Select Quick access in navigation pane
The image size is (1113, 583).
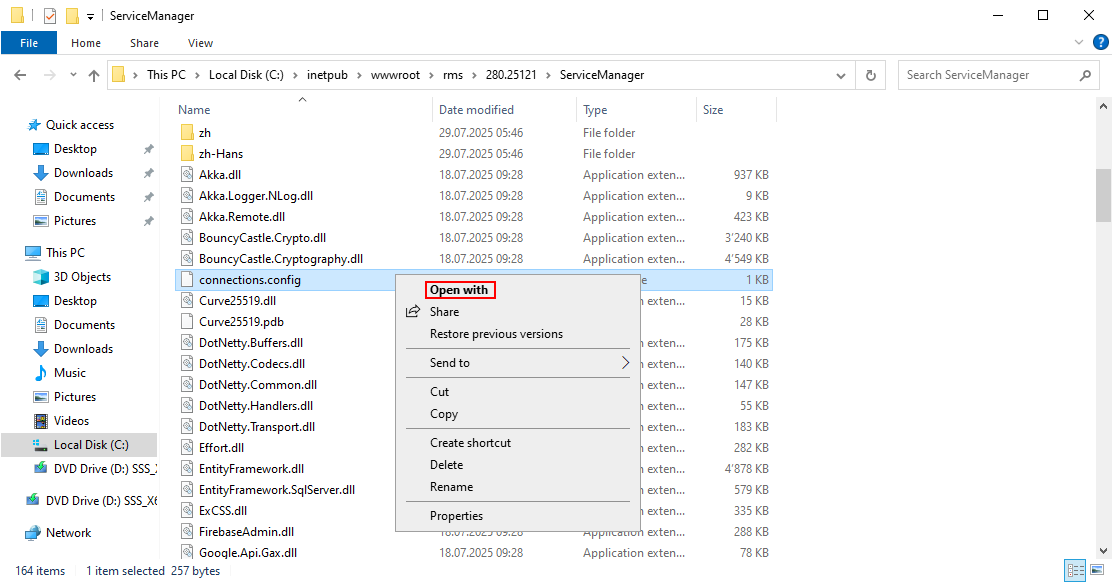(80, 125)
